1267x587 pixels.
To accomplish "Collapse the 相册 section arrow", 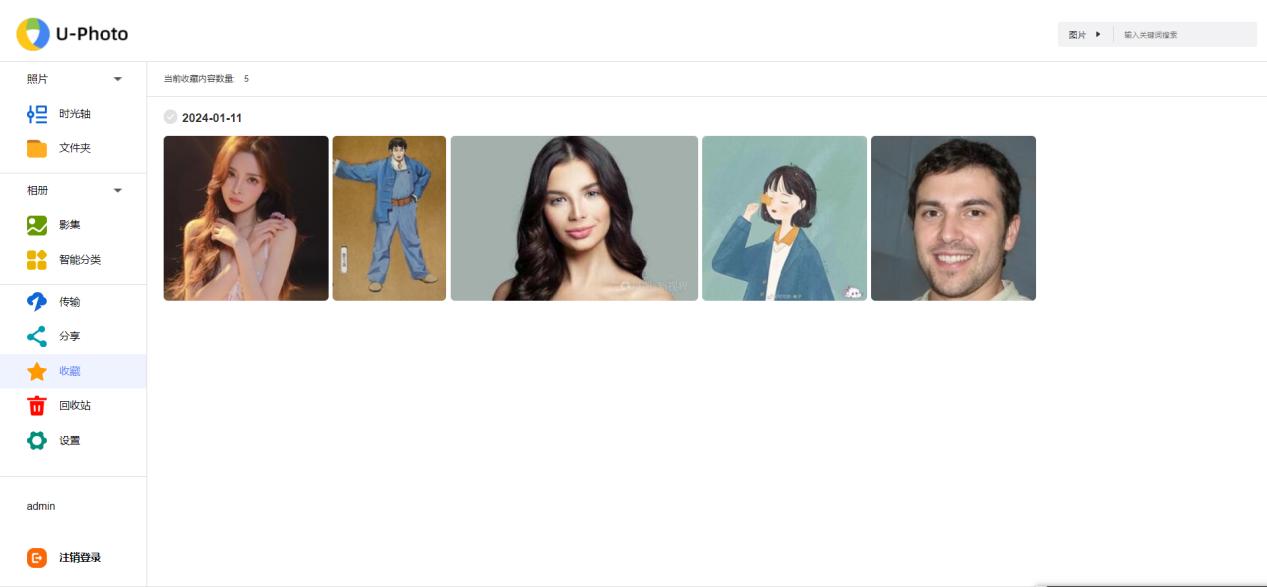I will pos(118,190).
